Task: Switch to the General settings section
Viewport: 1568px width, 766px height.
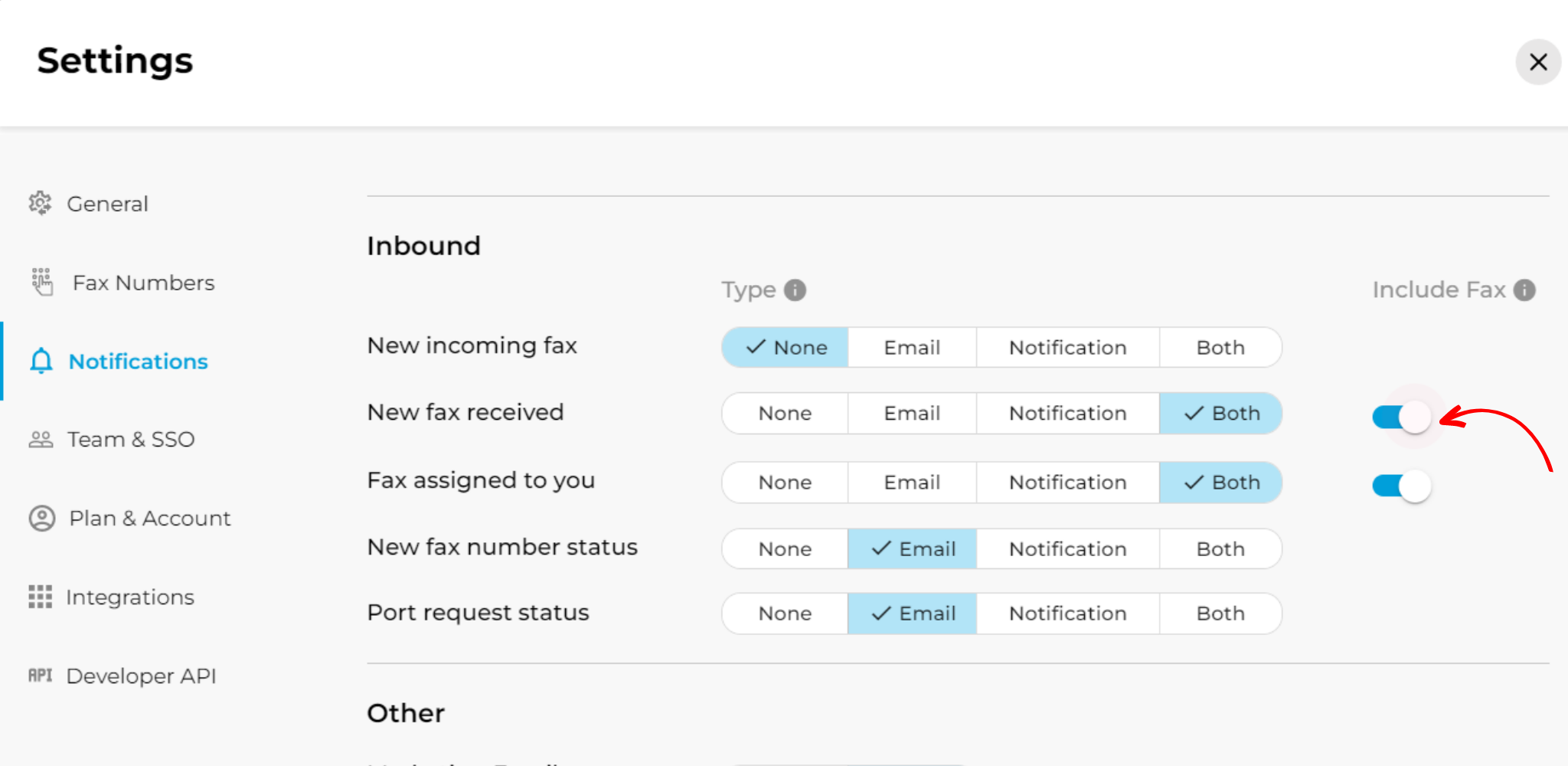Action: (x=107, y=203)
